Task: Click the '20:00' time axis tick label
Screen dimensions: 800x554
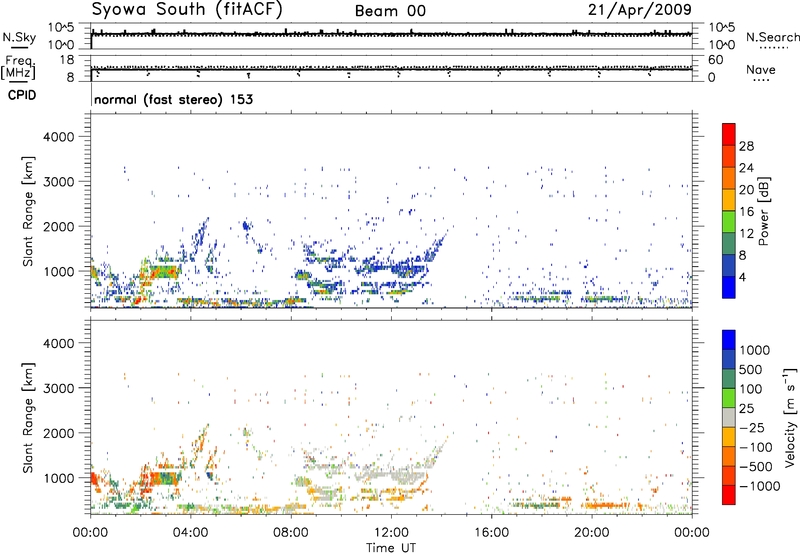Action: [592, 533]
